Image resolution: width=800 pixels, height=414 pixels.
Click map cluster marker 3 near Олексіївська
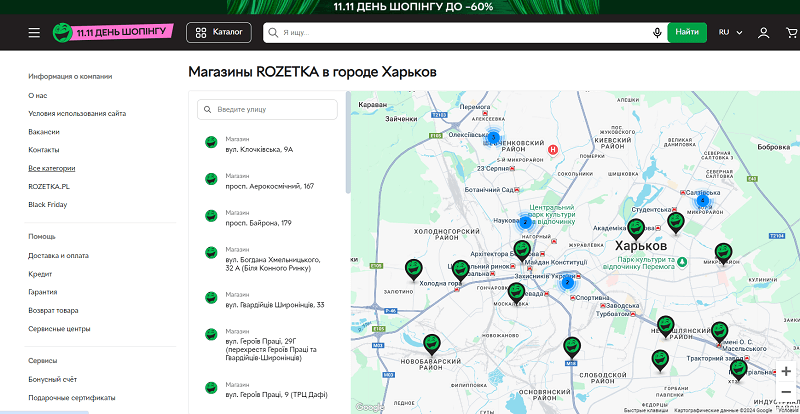click(x=493, y=137)
